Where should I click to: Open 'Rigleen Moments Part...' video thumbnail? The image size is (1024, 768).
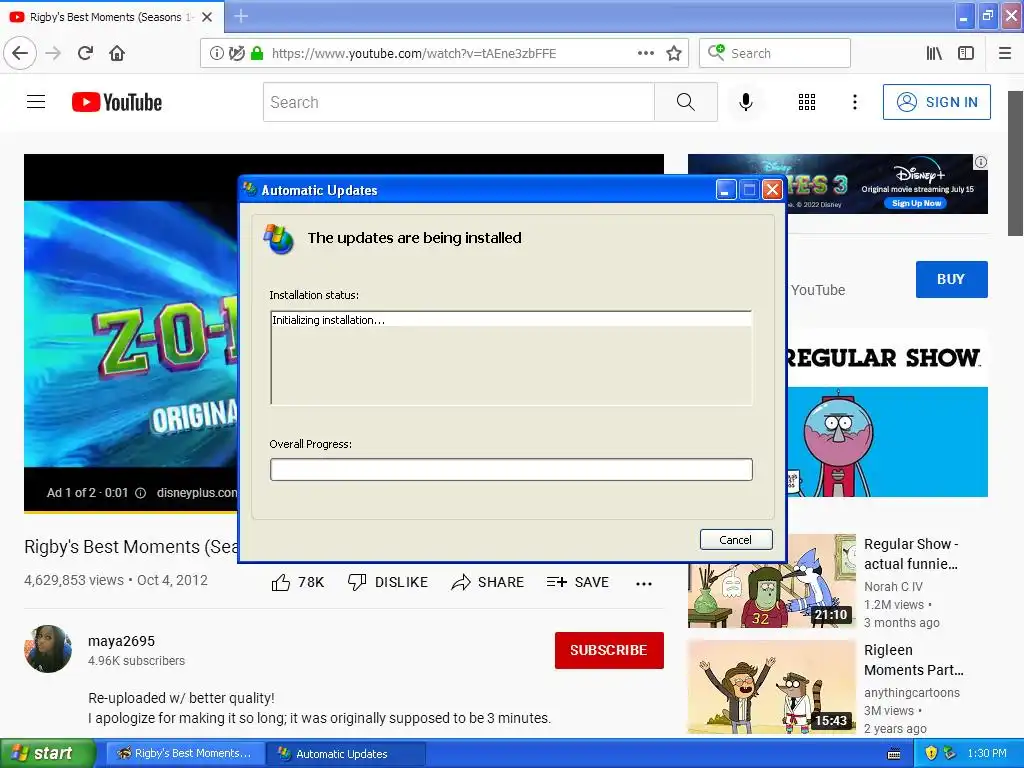point(771,687)
